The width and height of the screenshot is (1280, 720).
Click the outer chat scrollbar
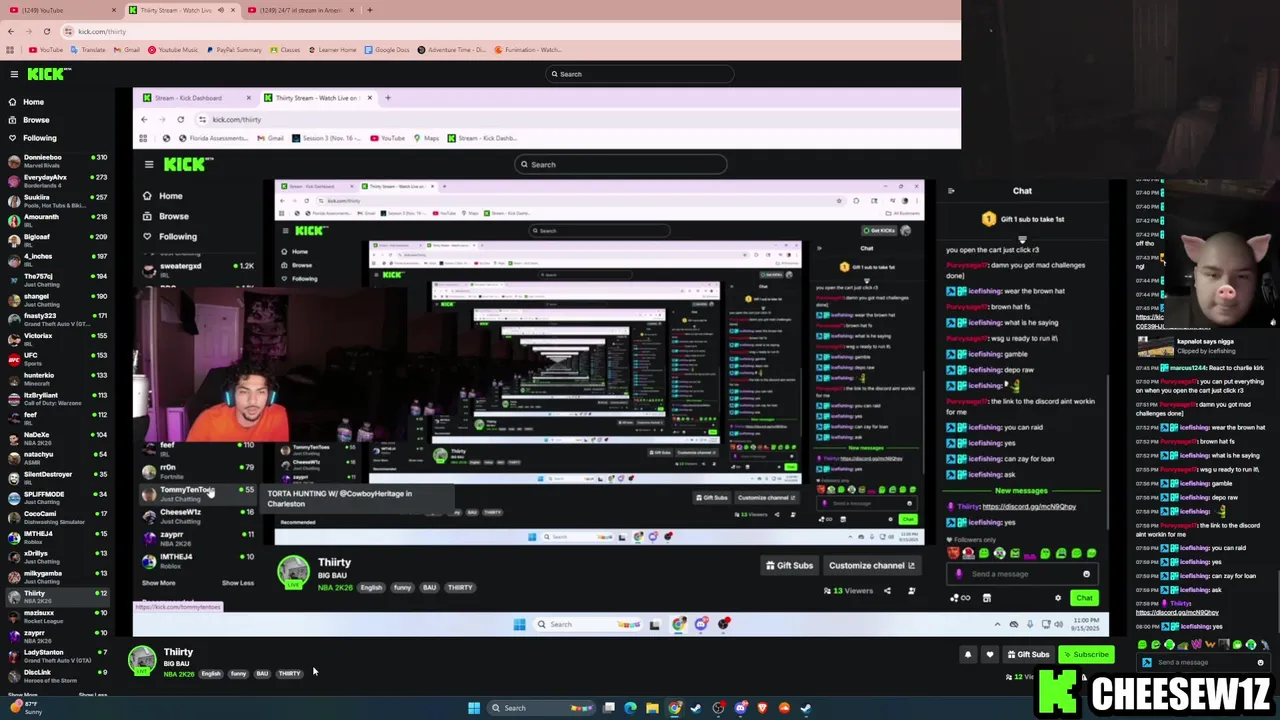(1276, 600)
